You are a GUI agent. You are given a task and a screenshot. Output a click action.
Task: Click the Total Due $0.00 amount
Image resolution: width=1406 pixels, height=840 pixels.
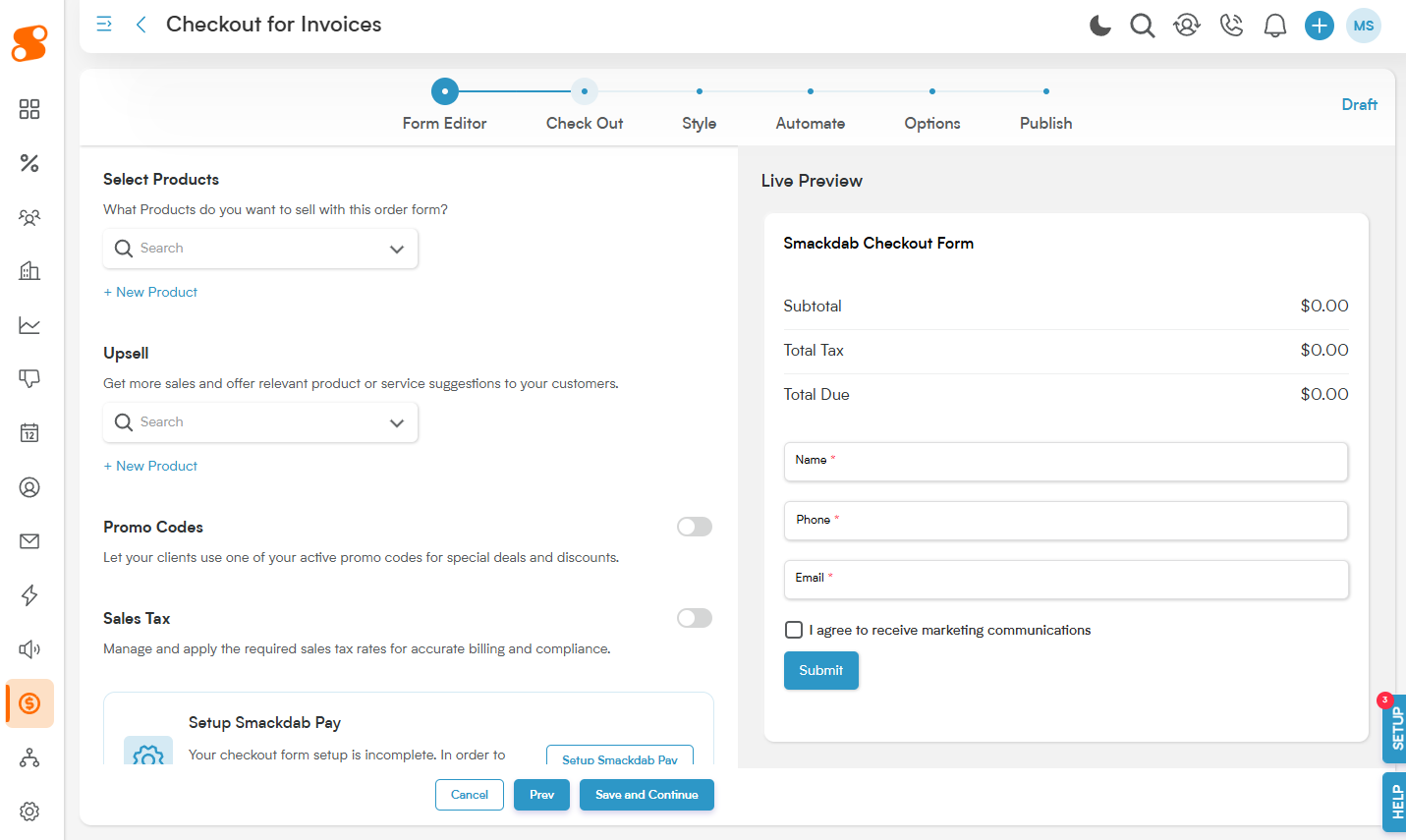(x=1324, y=394)
